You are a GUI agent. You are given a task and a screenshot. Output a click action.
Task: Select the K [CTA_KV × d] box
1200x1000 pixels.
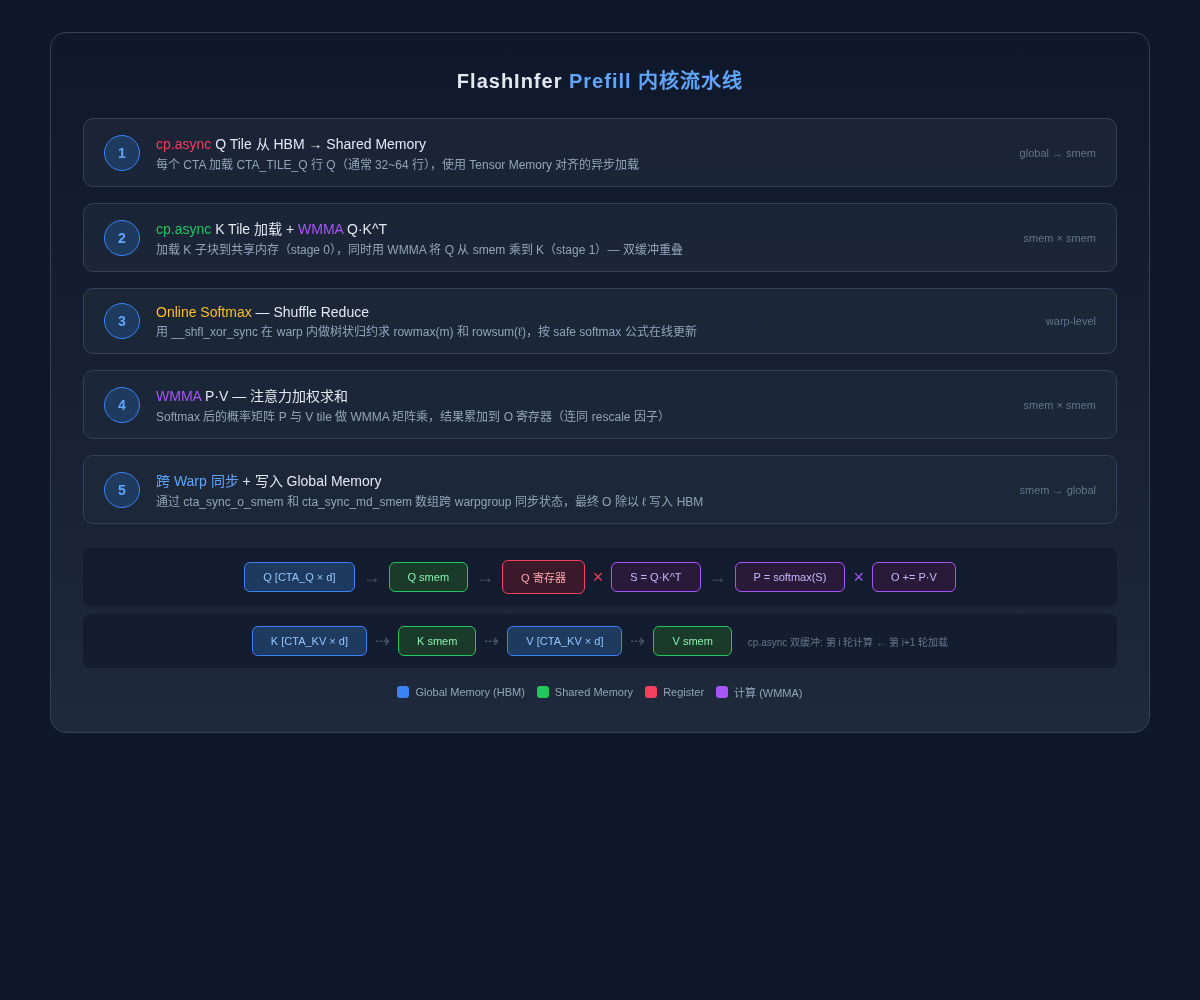pos(309,641)
